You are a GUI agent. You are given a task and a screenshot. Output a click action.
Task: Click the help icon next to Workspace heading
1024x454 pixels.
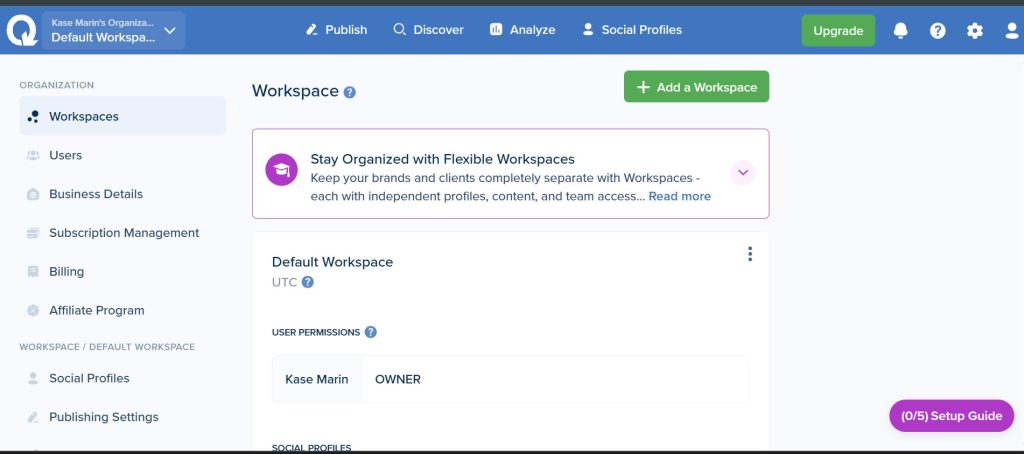coord(349,92)
